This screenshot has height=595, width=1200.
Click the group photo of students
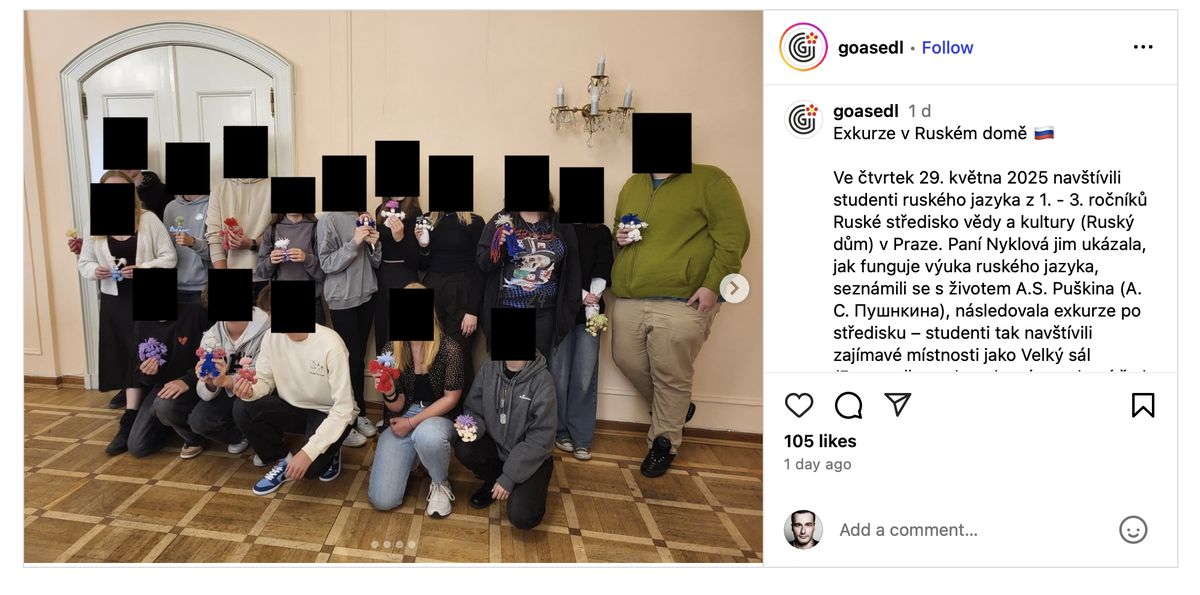[x=393, y=287]
